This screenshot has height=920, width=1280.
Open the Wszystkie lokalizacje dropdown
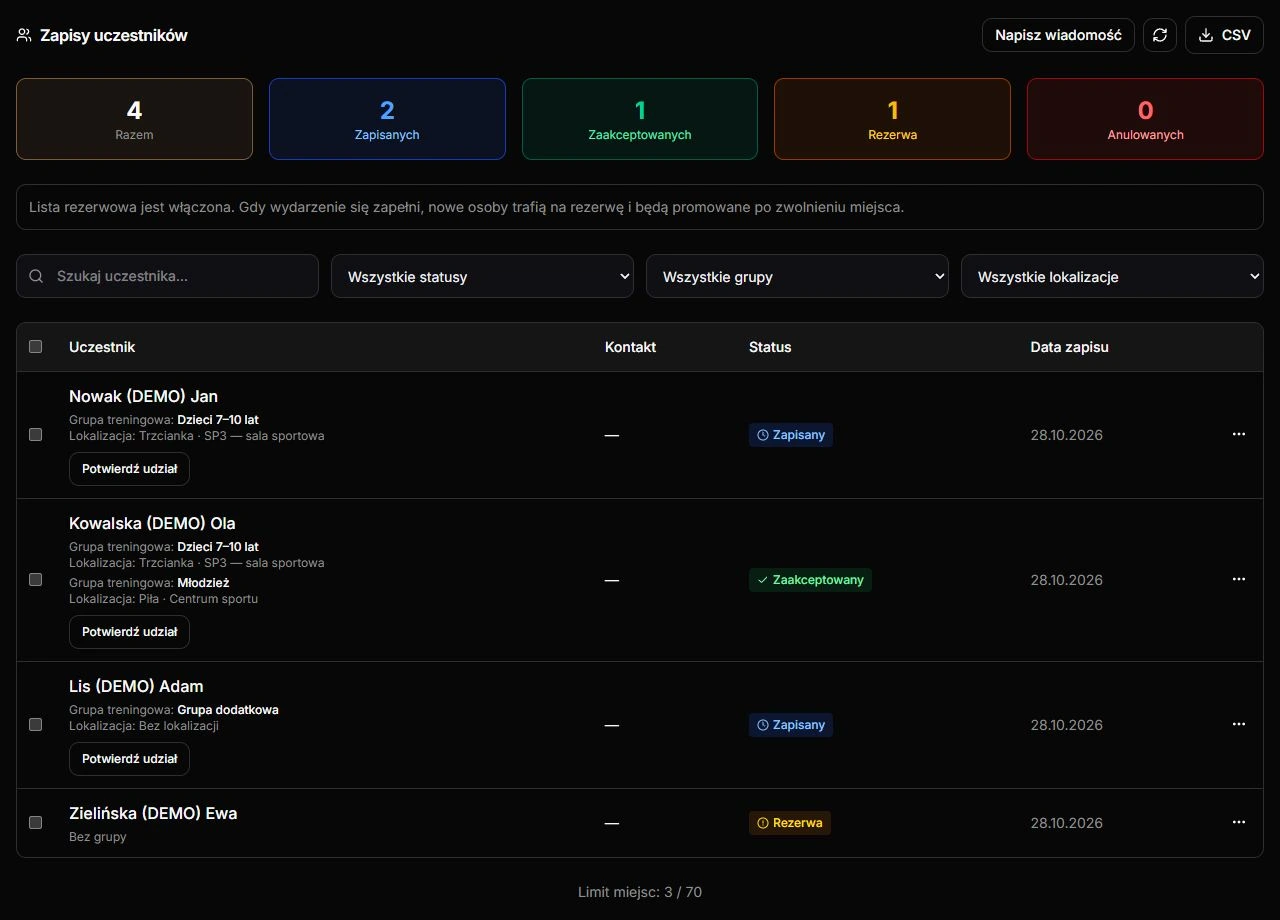[1112, 276]
